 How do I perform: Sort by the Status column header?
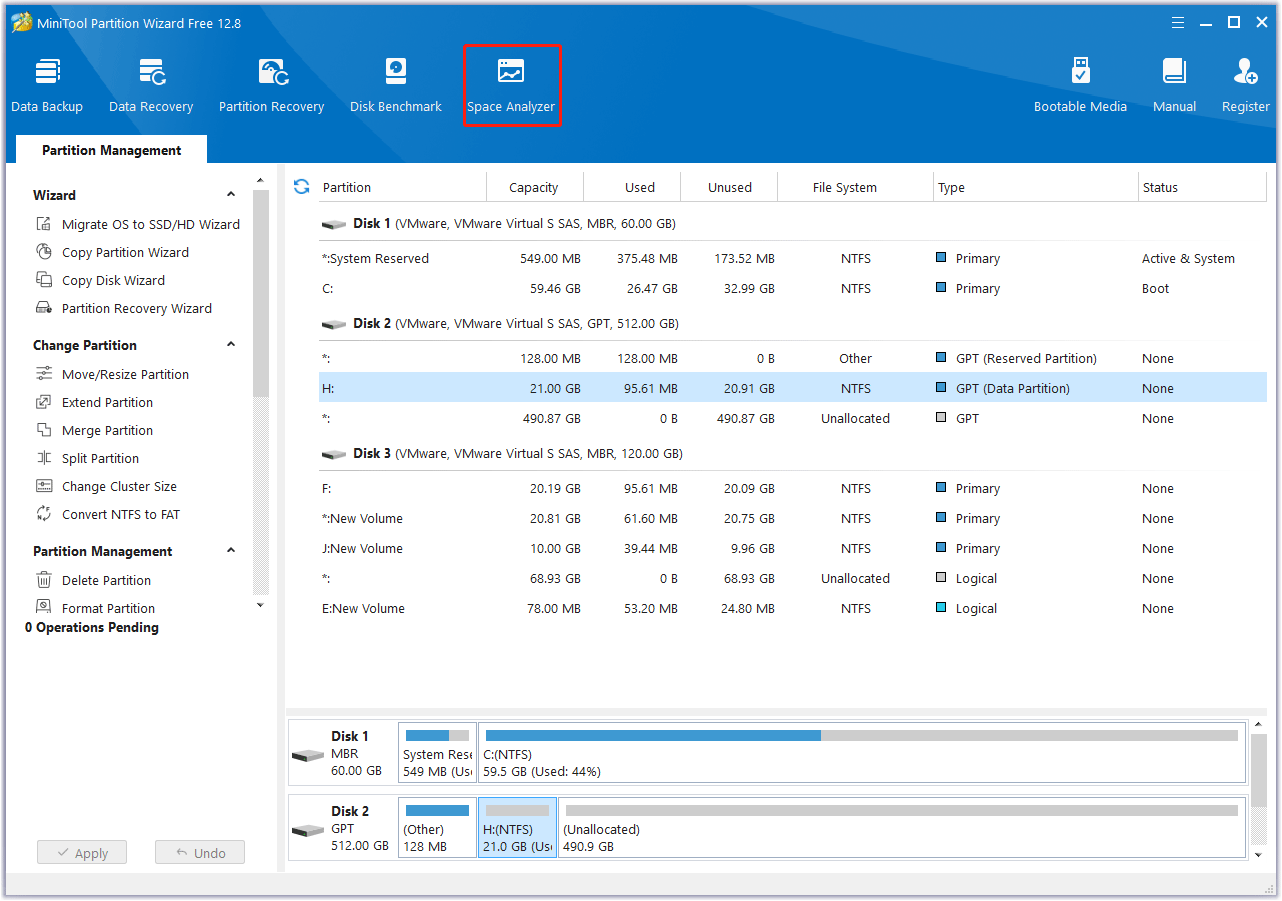click(1203, 187)
